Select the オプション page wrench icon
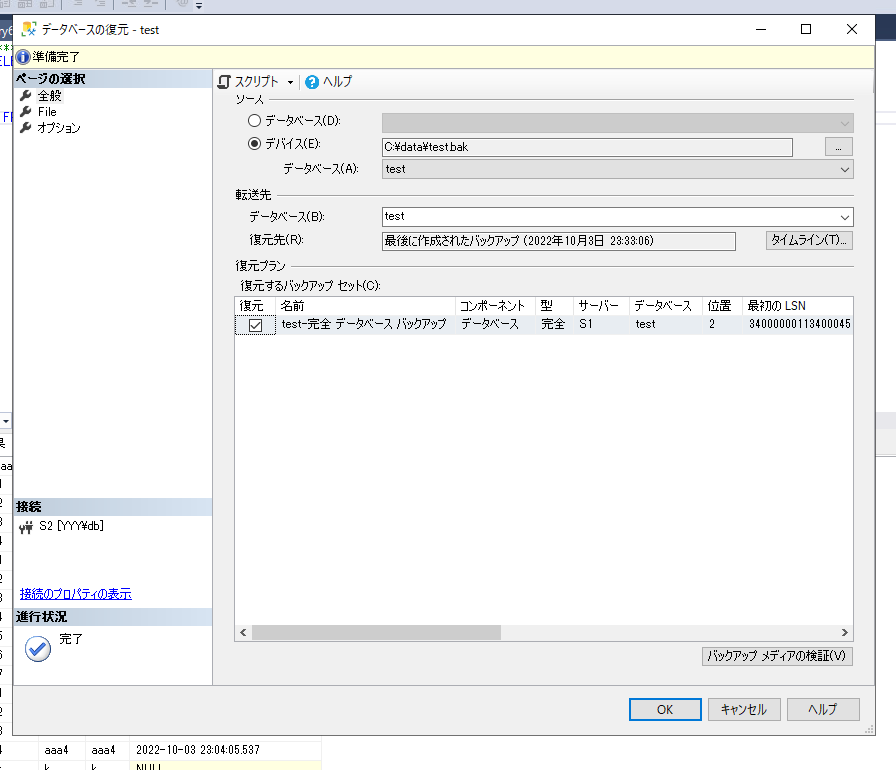This screenshot has width=896, height=770. (x=26, y=127)
